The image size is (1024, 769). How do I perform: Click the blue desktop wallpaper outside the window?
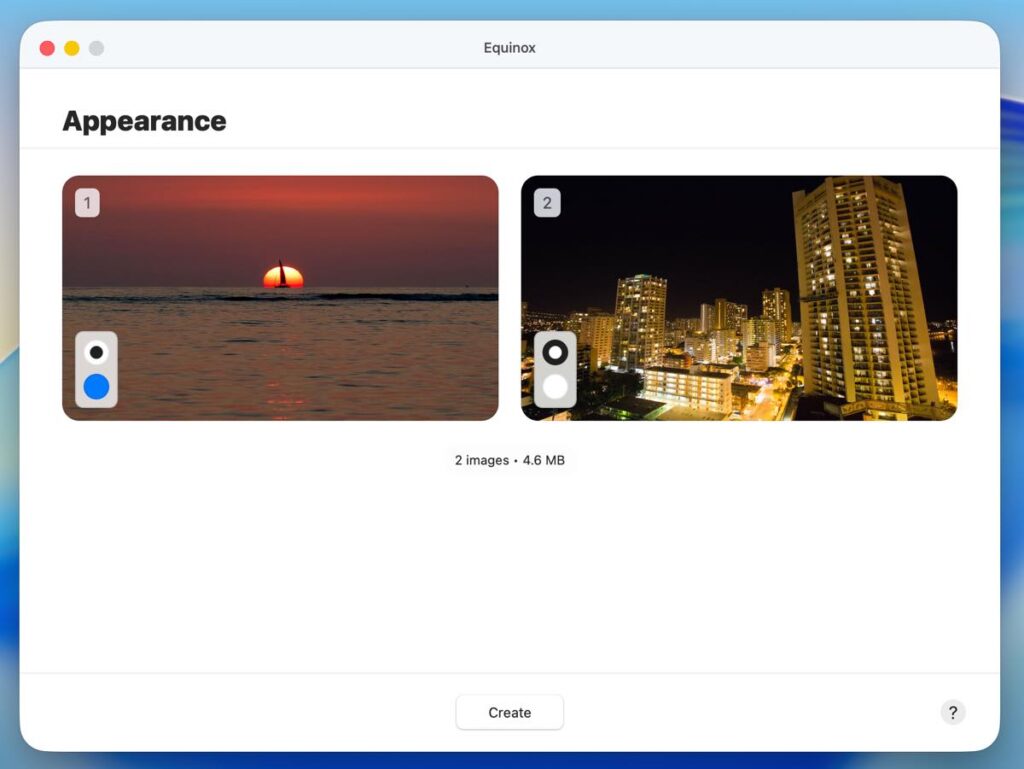click(x=1011, y=500)
